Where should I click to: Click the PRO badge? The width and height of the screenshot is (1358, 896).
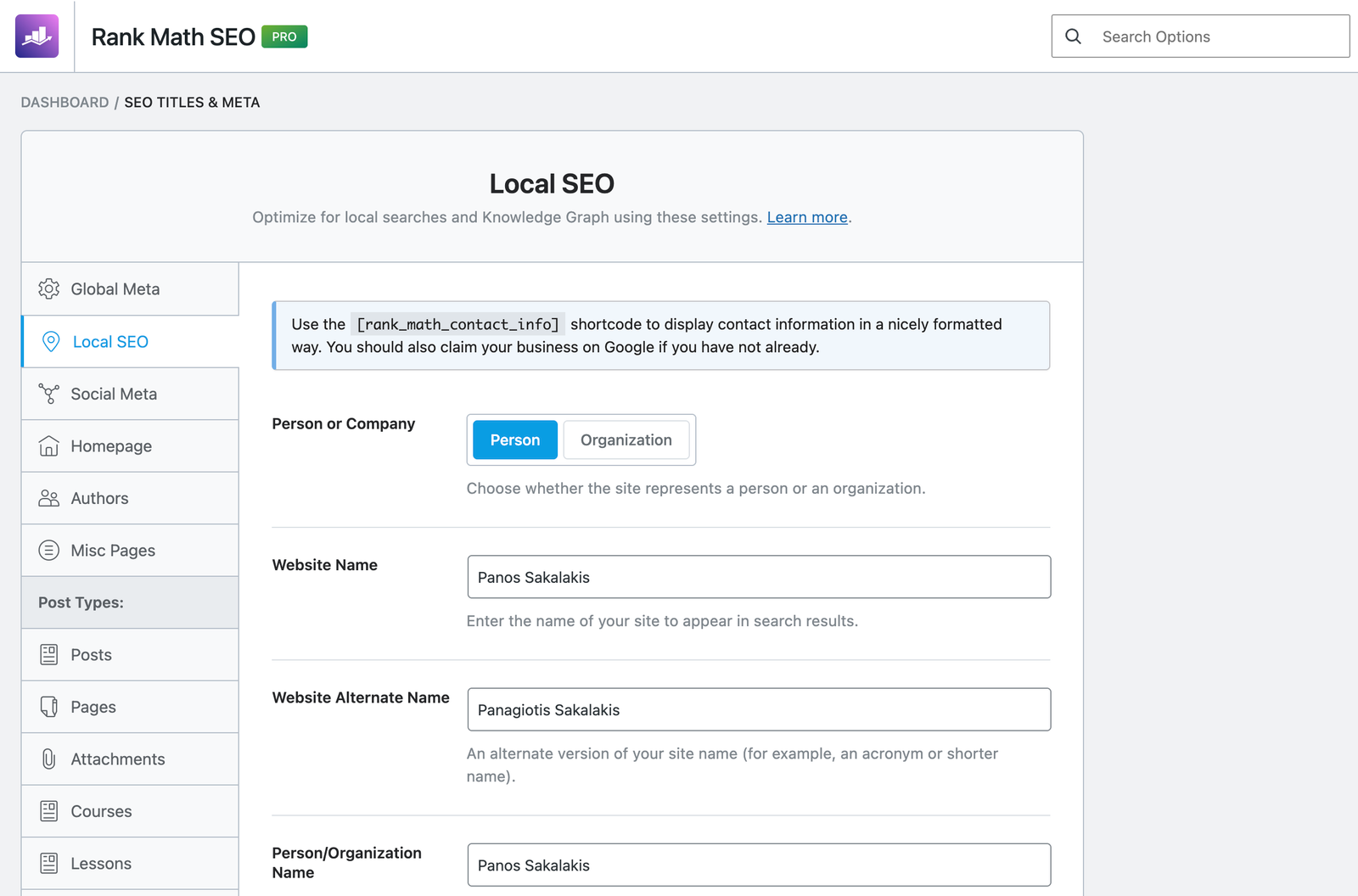point(284,36)
